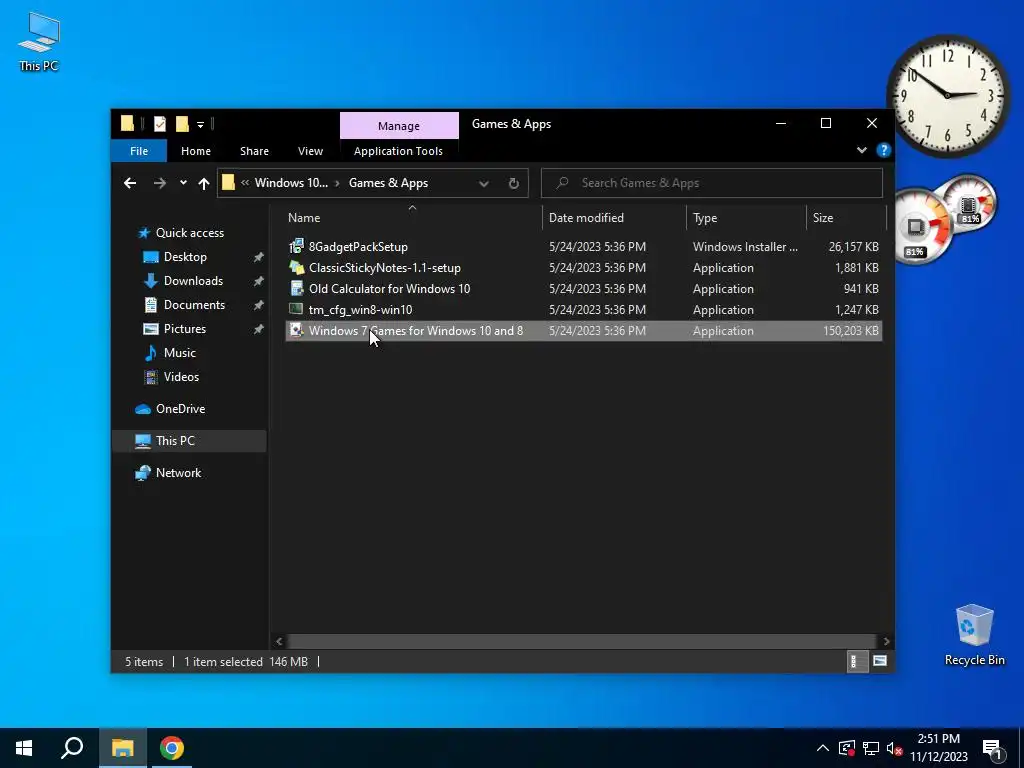Image resolution: width=1024 pixels, height=768 pixels.
Task: Unpin Documents from Quick access
Action: [259, 305]
